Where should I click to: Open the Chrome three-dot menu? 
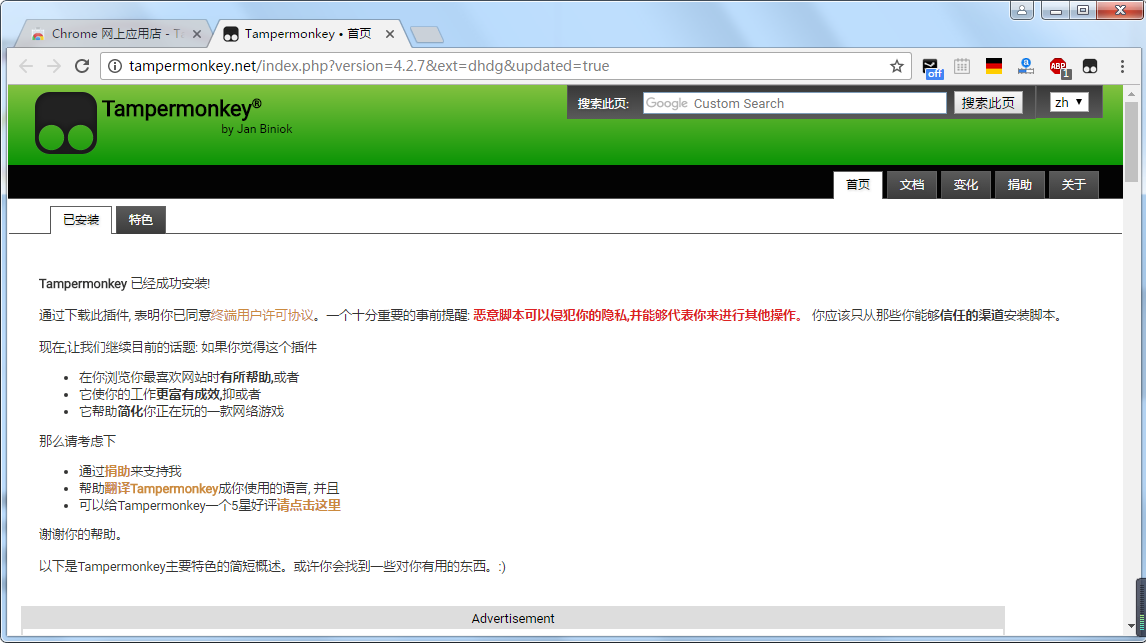point(1123,66)
